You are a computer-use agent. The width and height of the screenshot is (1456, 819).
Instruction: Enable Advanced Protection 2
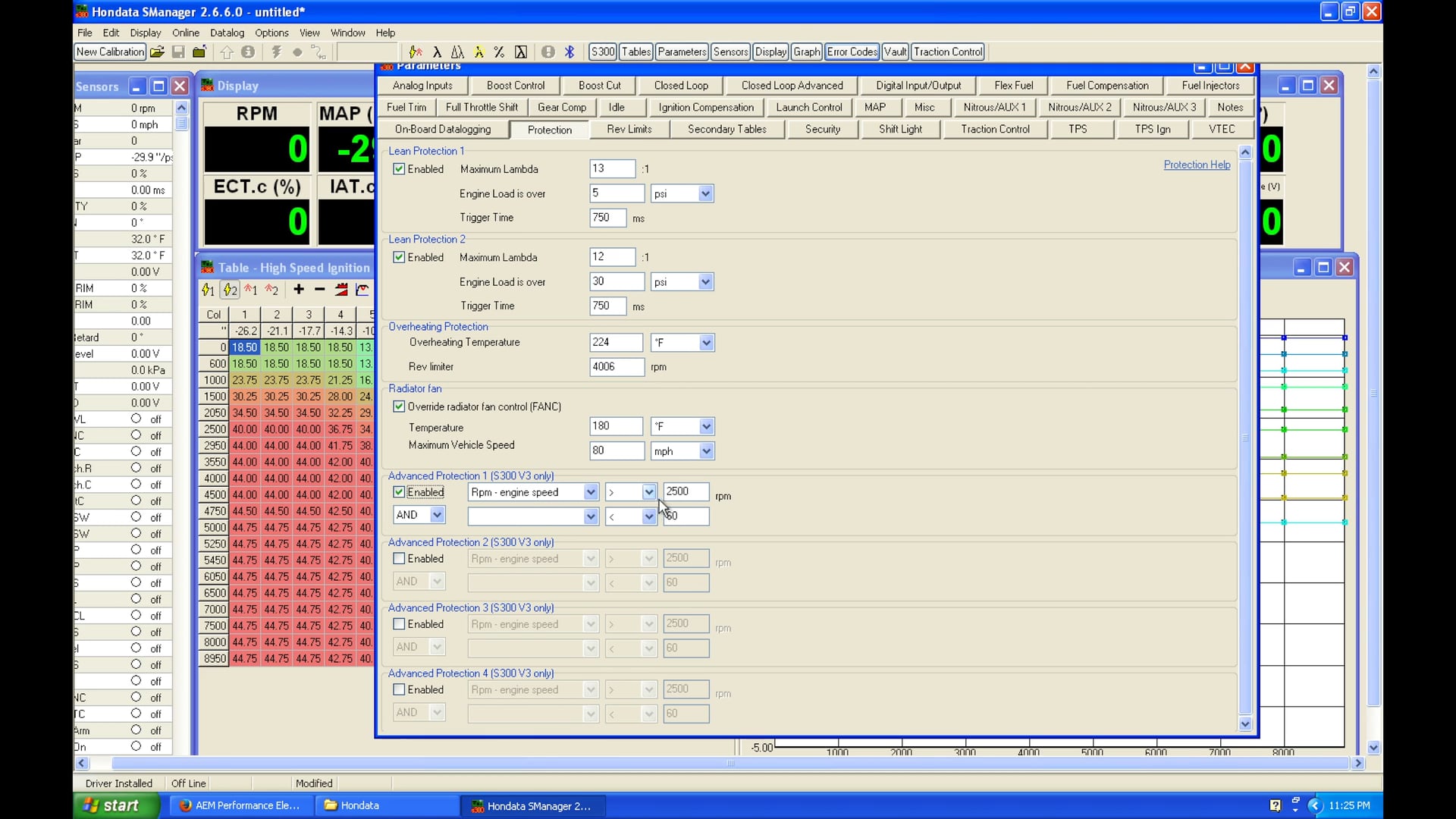[399, 559]
